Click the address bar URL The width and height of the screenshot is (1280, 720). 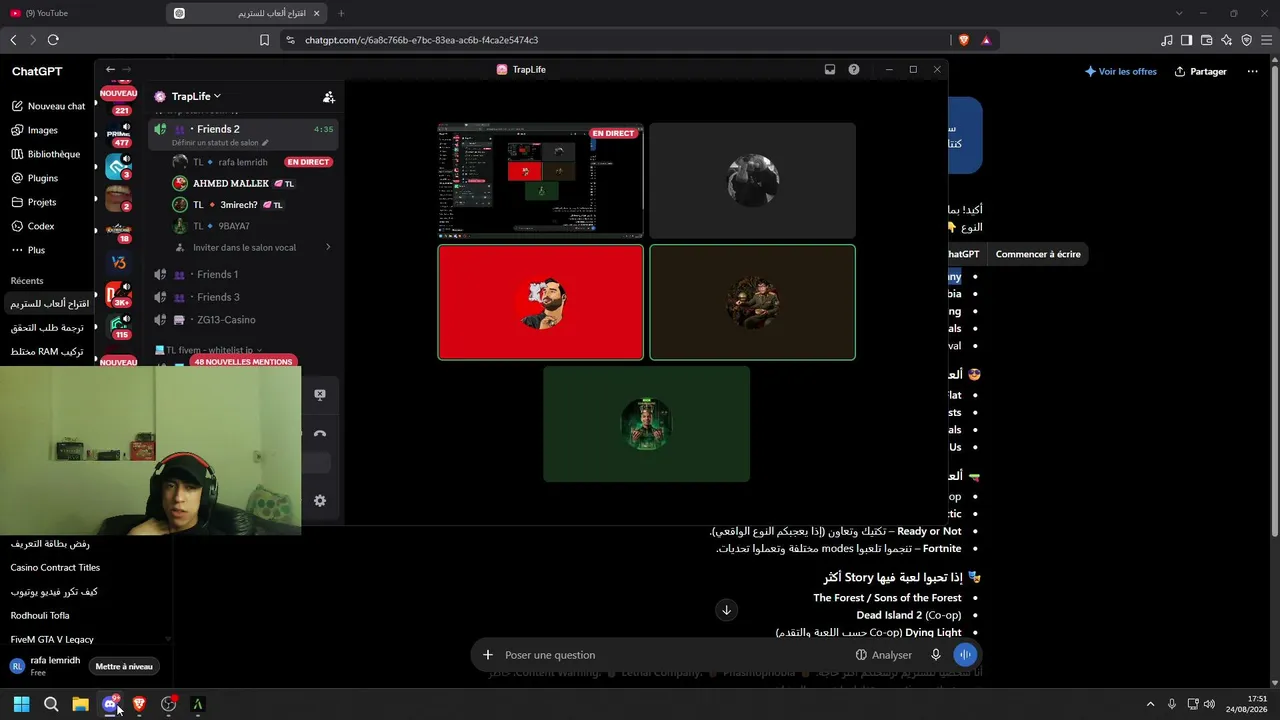421,40
